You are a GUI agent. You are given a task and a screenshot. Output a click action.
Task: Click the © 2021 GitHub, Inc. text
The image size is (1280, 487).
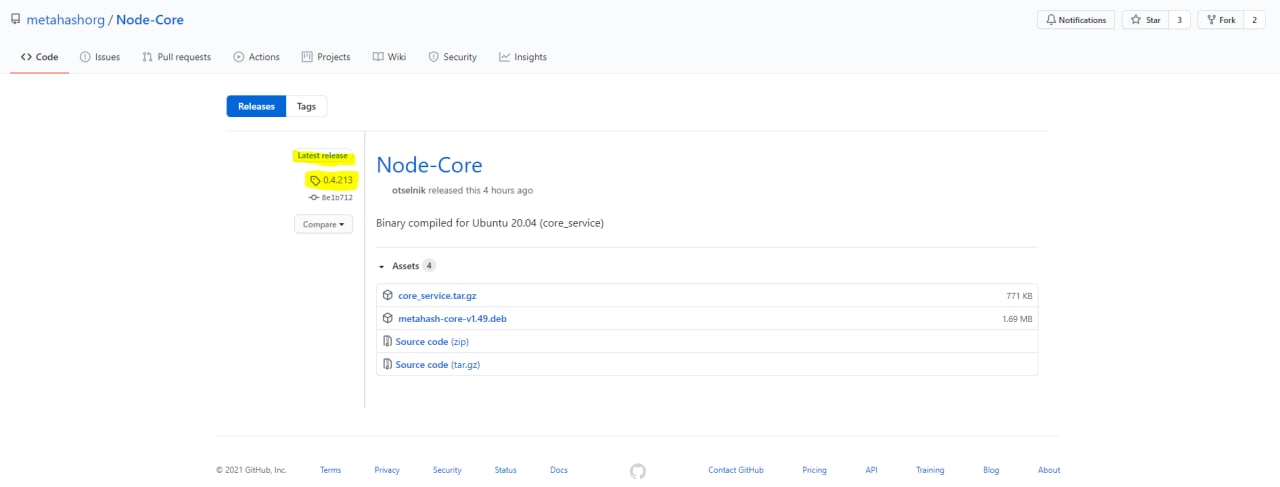[x=251, y=470]
